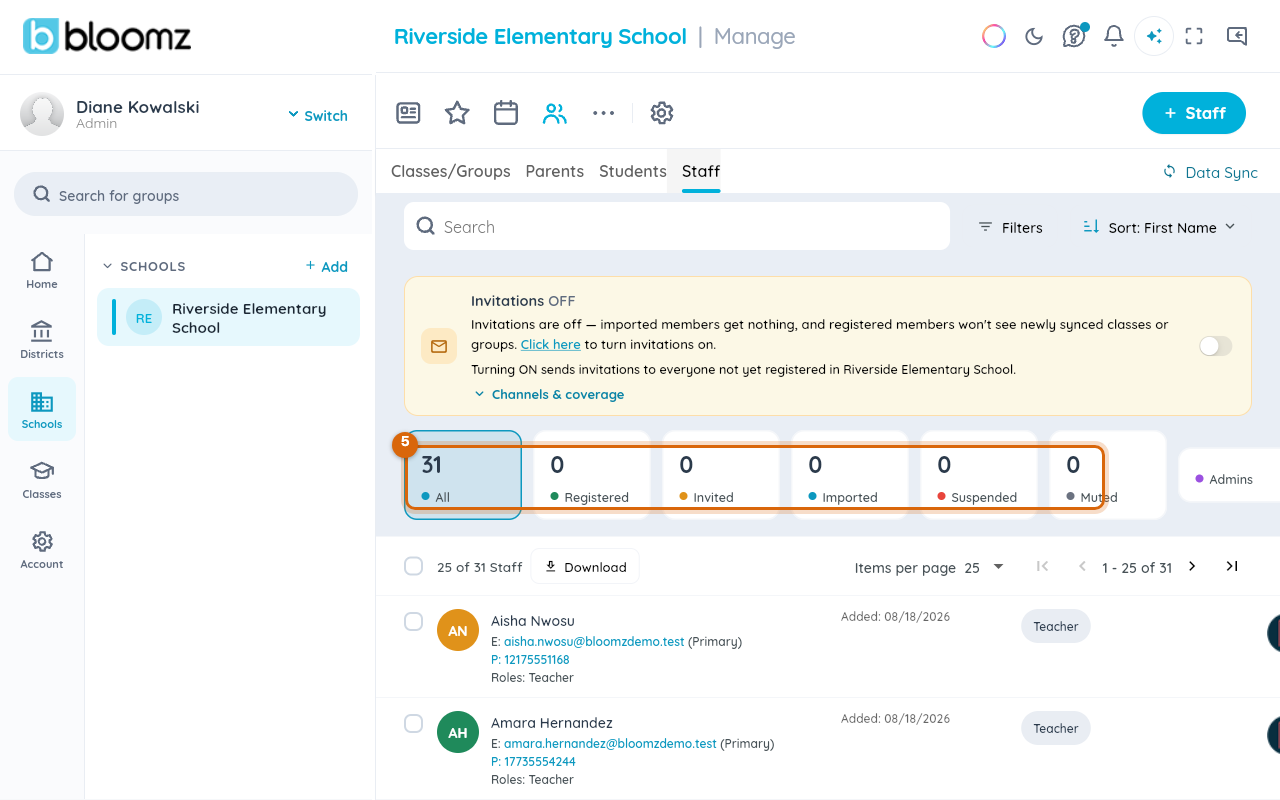
Task: Switch to the Parents tab
Action: tap(554, 171)
